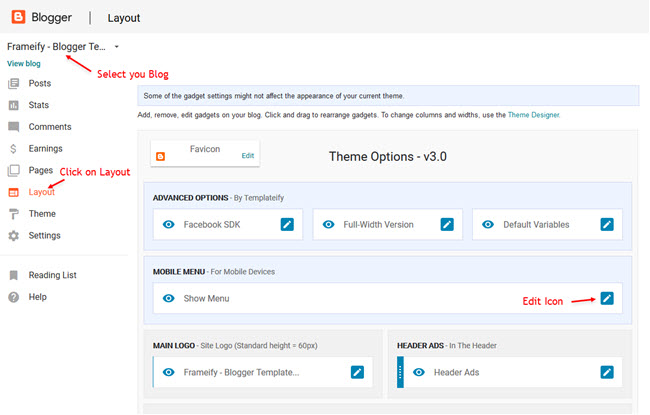Open the Posts section

point(40,83)
